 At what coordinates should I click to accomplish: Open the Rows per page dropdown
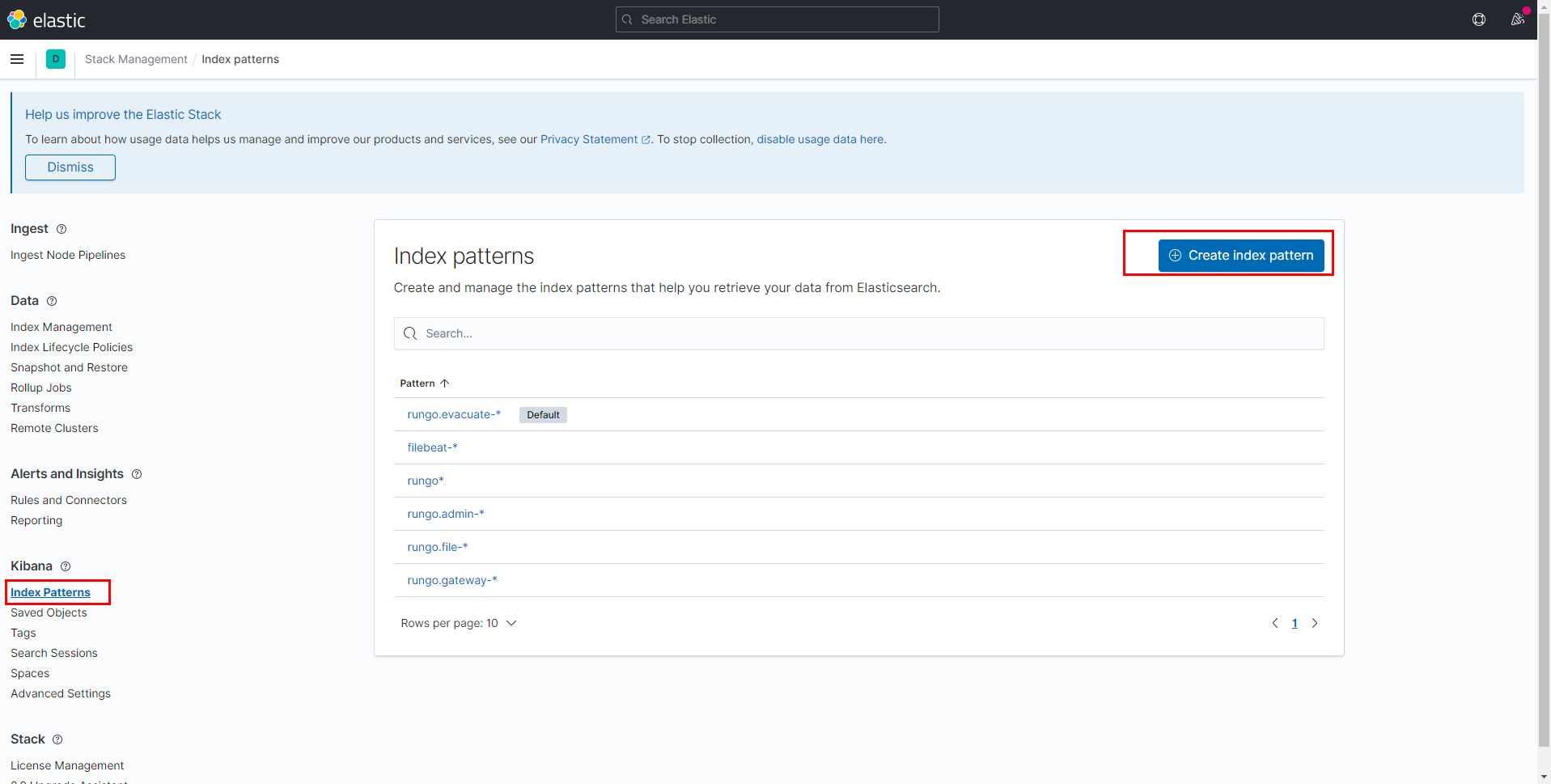pos(459,623)
